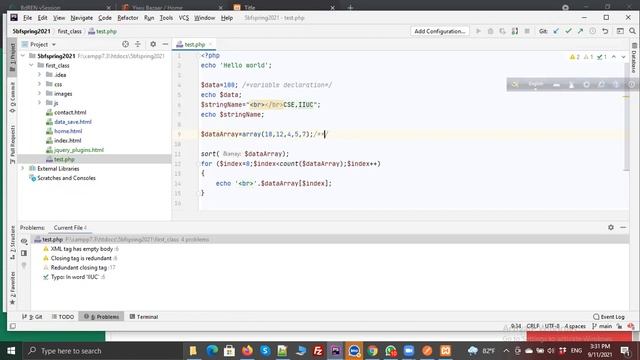Open the Refactor menu

[x=128, y=18]
